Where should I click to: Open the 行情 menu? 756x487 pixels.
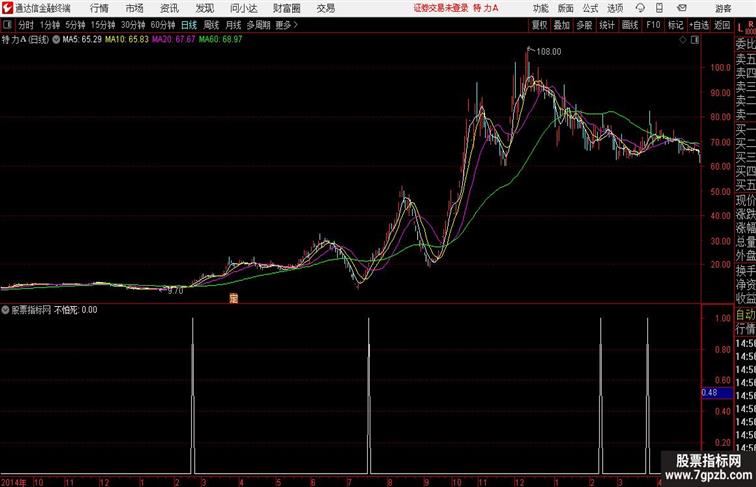coord(99,8)
